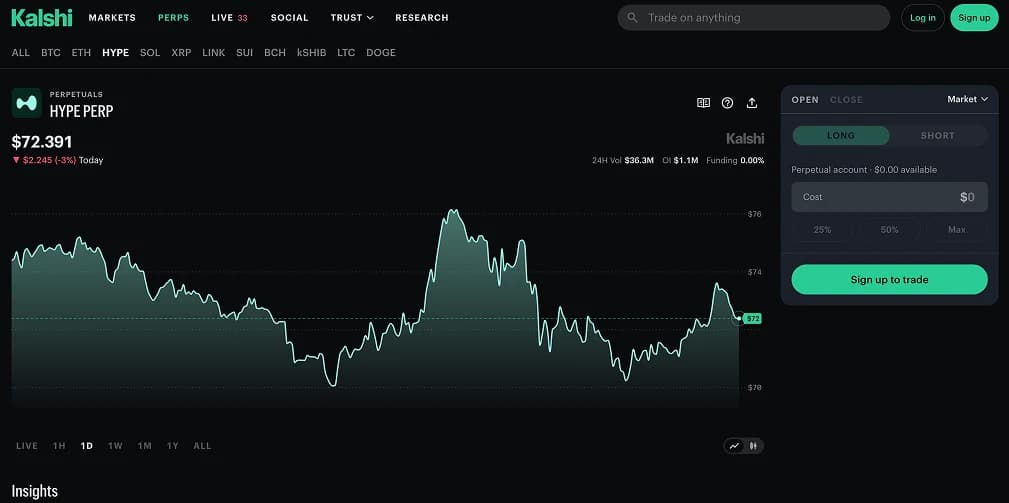1009x503 pixels.
Task: Select the BCH filter
Action: [x=275, y=53]
